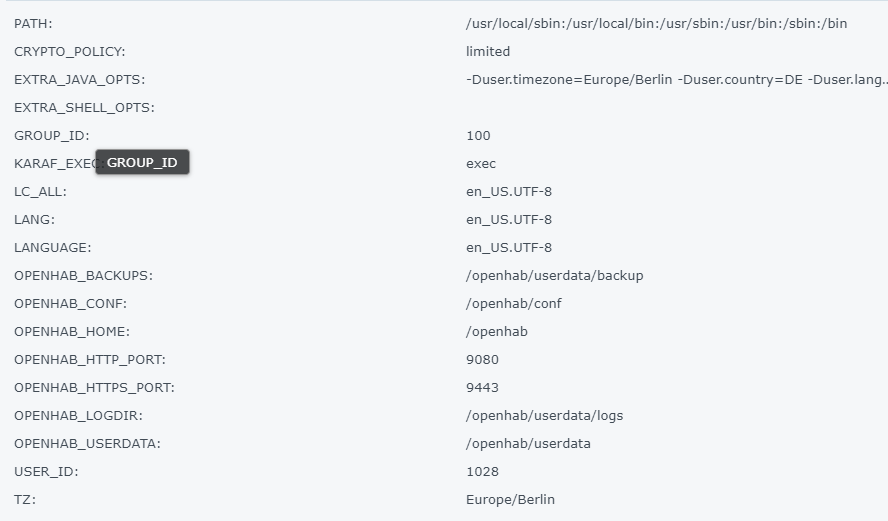Click the LANGUAGE variable label
This screenshot has width=888, height=521.
tap(52, 247)
